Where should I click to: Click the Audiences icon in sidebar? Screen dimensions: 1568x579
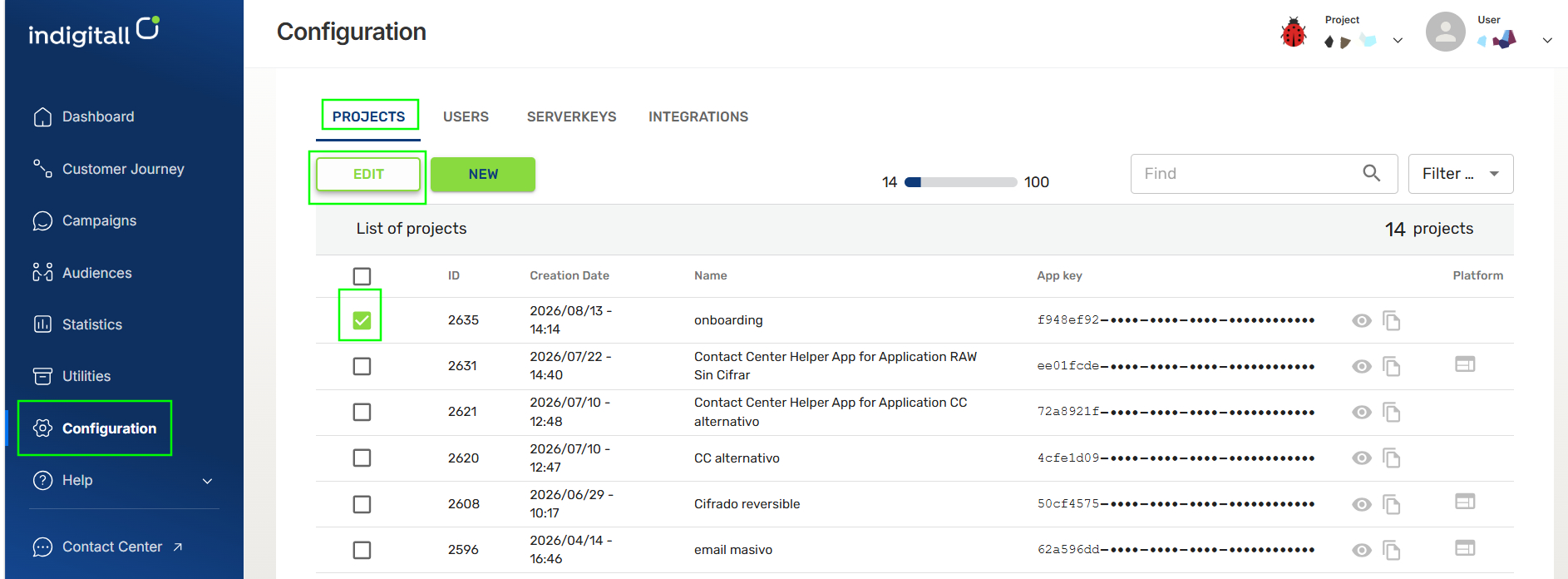point(42,273)
